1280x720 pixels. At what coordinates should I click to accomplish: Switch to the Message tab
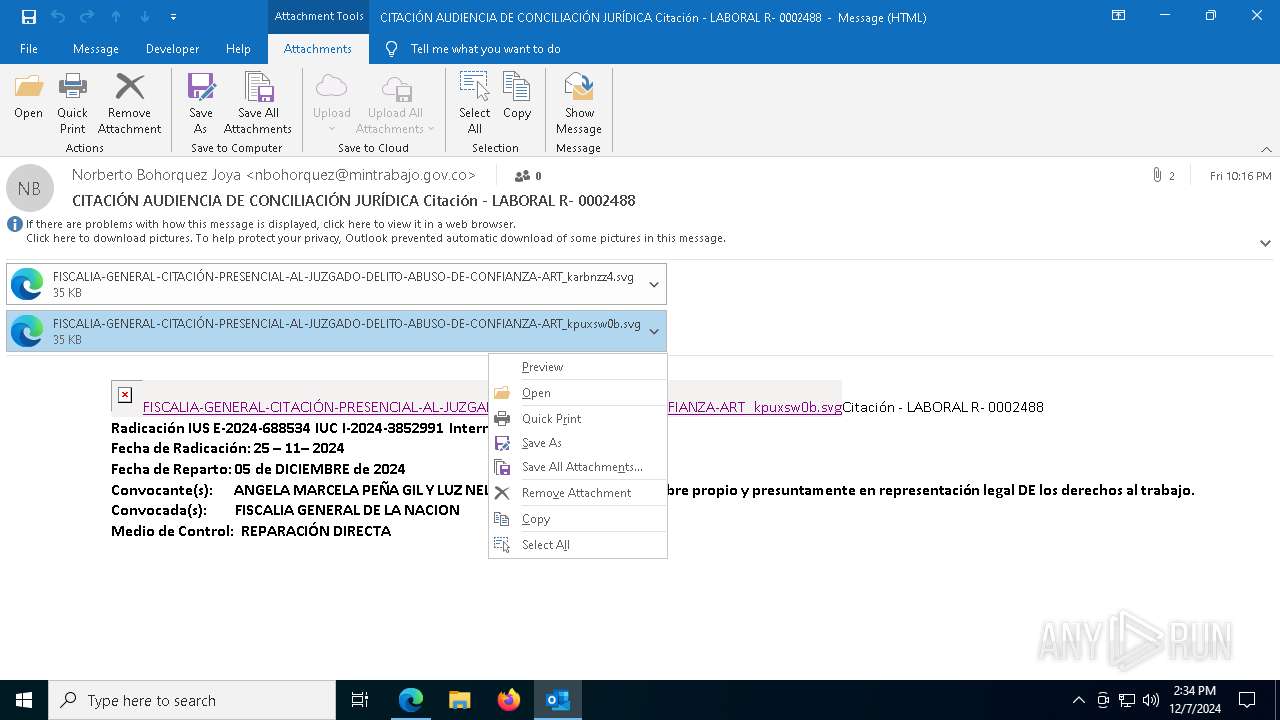[x=96, y=49]
